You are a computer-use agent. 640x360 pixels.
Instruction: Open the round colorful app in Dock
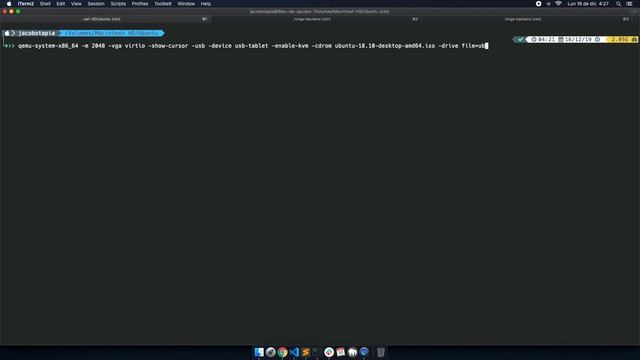329,352
